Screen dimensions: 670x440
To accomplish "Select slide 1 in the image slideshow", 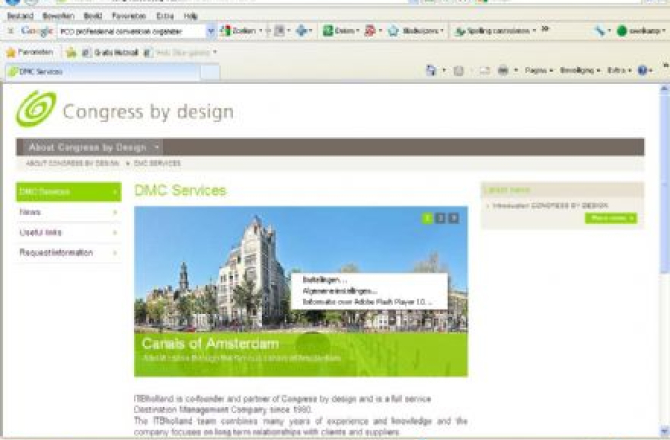I will click(x=427, y=217).
